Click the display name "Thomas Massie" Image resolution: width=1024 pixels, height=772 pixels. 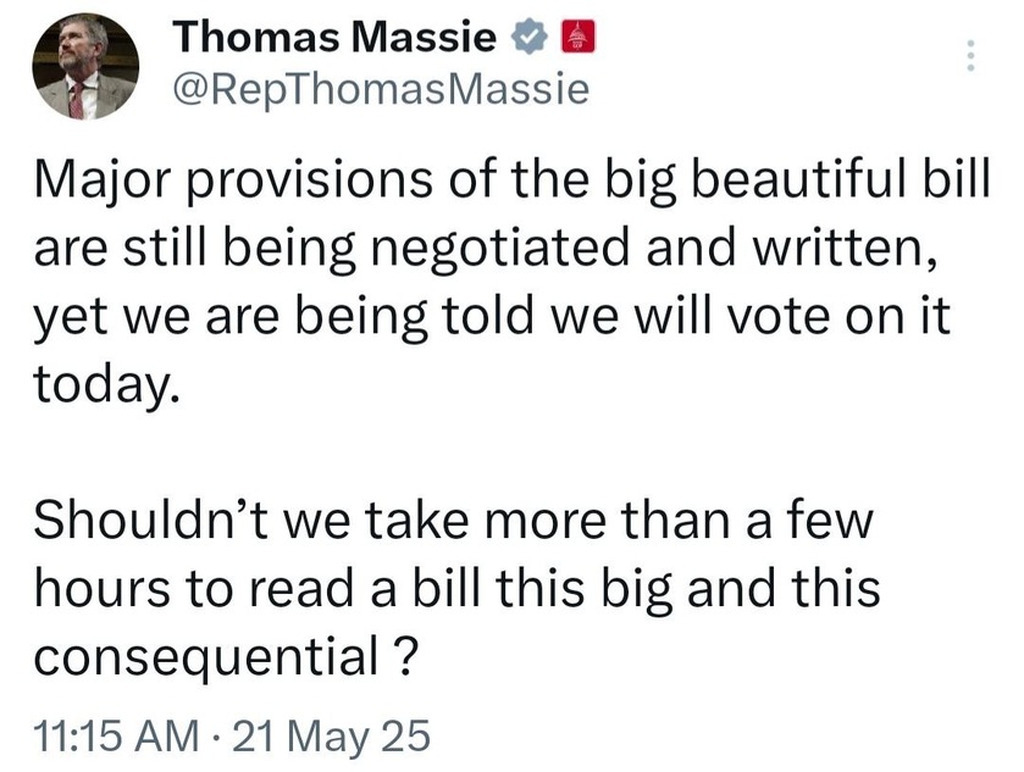click(334, 39)
